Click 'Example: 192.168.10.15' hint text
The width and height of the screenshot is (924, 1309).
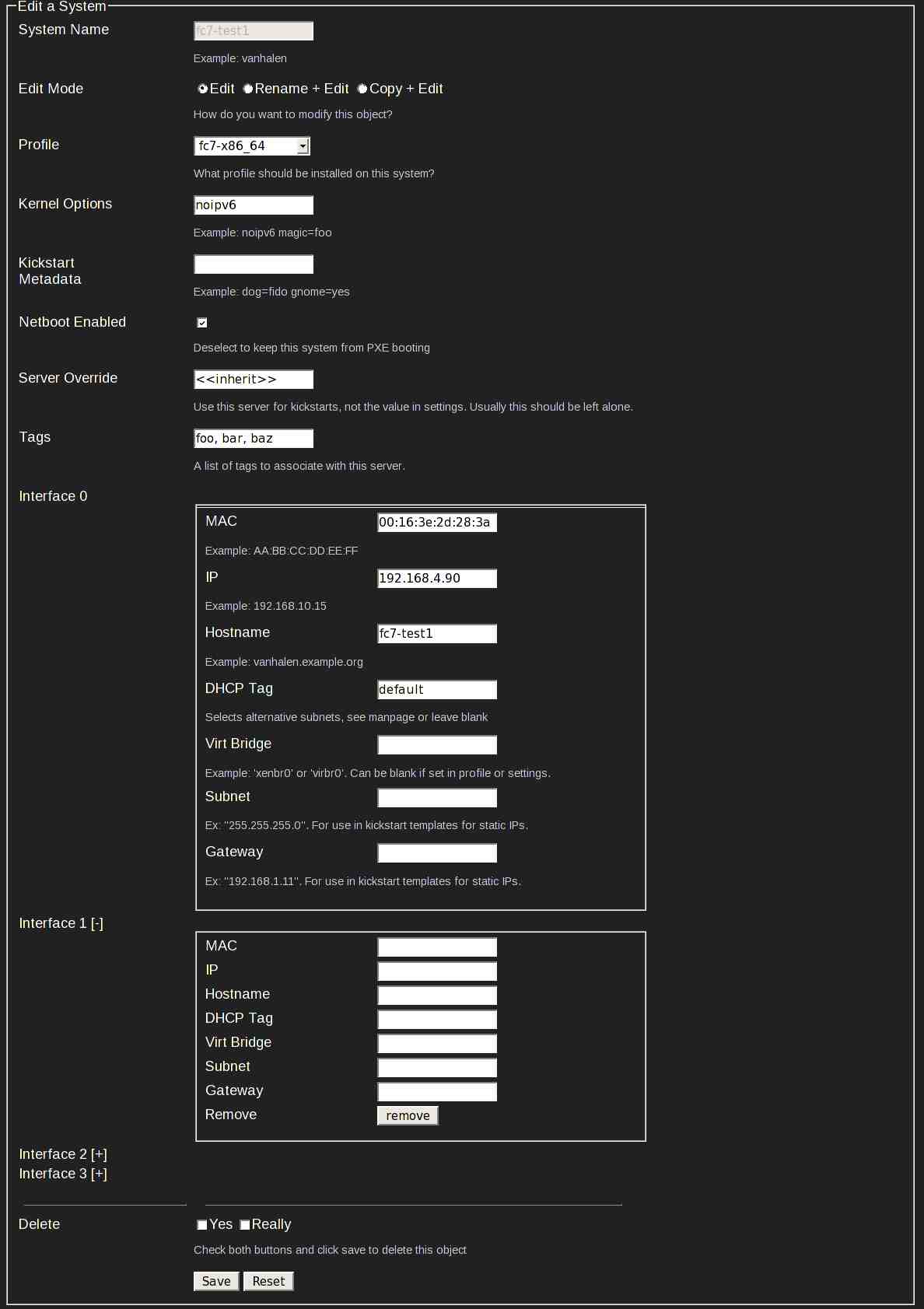click(266, 606)
